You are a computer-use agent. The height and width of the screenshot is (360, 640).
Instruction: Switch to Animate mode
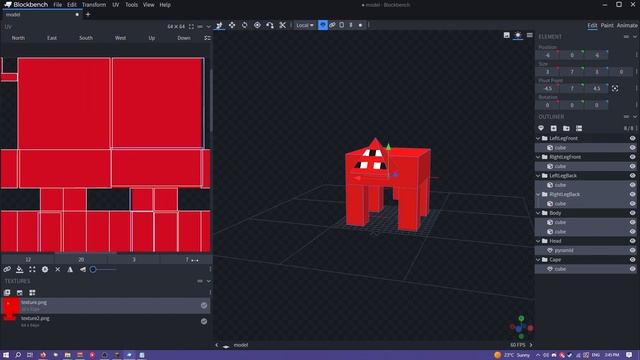627,25
